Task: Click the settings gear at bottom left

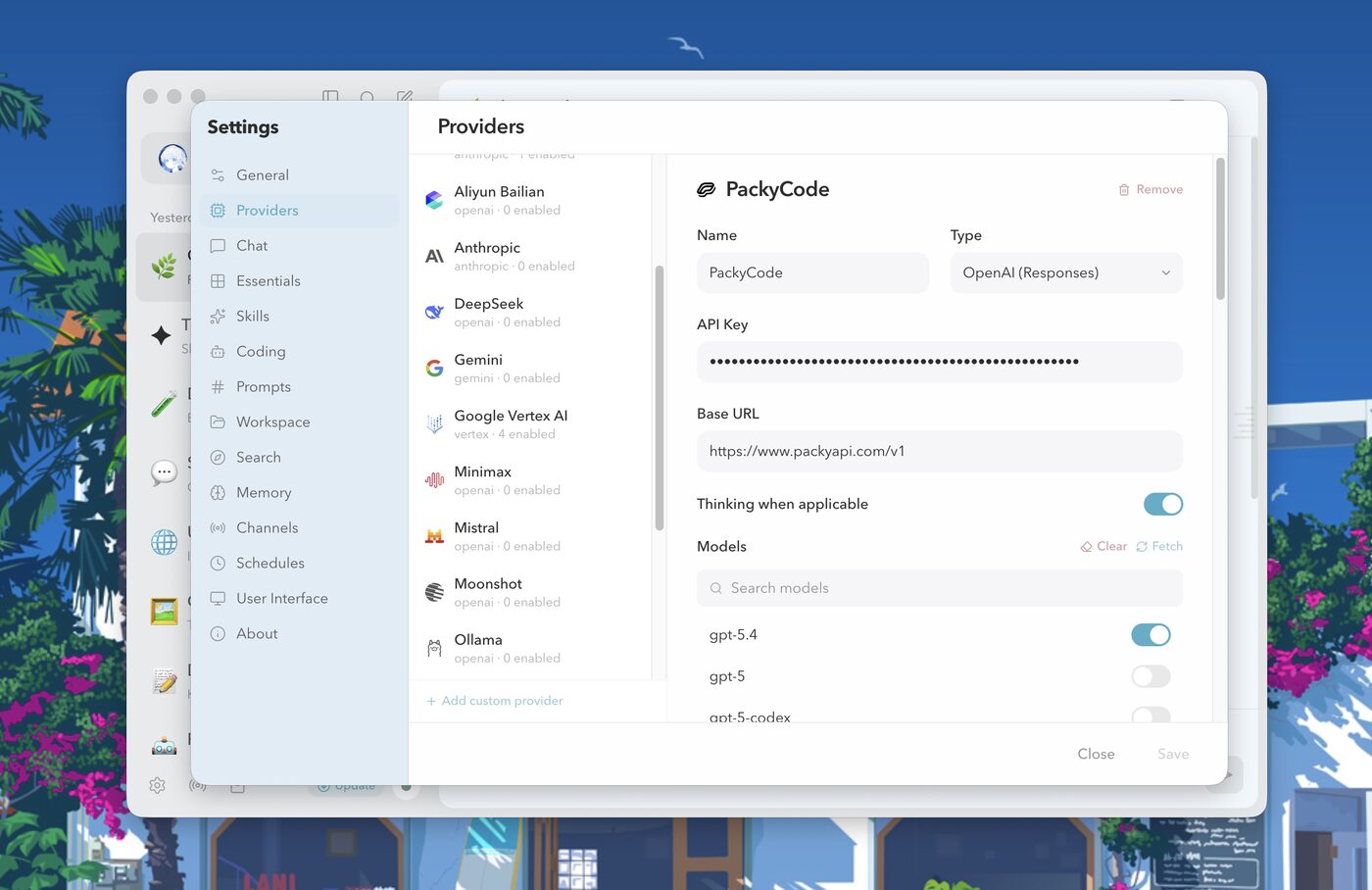Action: 157,785
